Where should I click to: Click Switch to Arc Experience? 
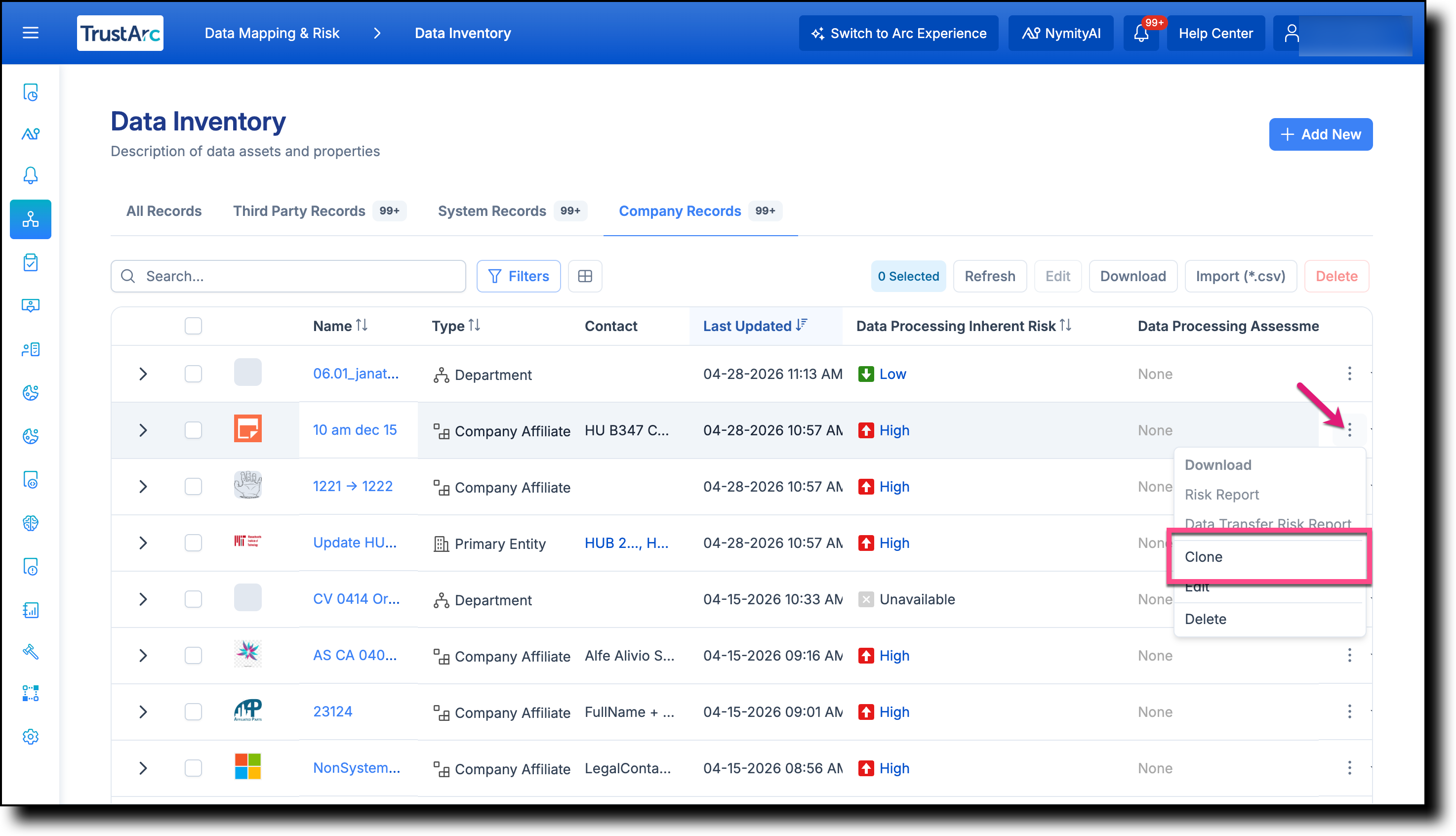click(x=898, y=33)
